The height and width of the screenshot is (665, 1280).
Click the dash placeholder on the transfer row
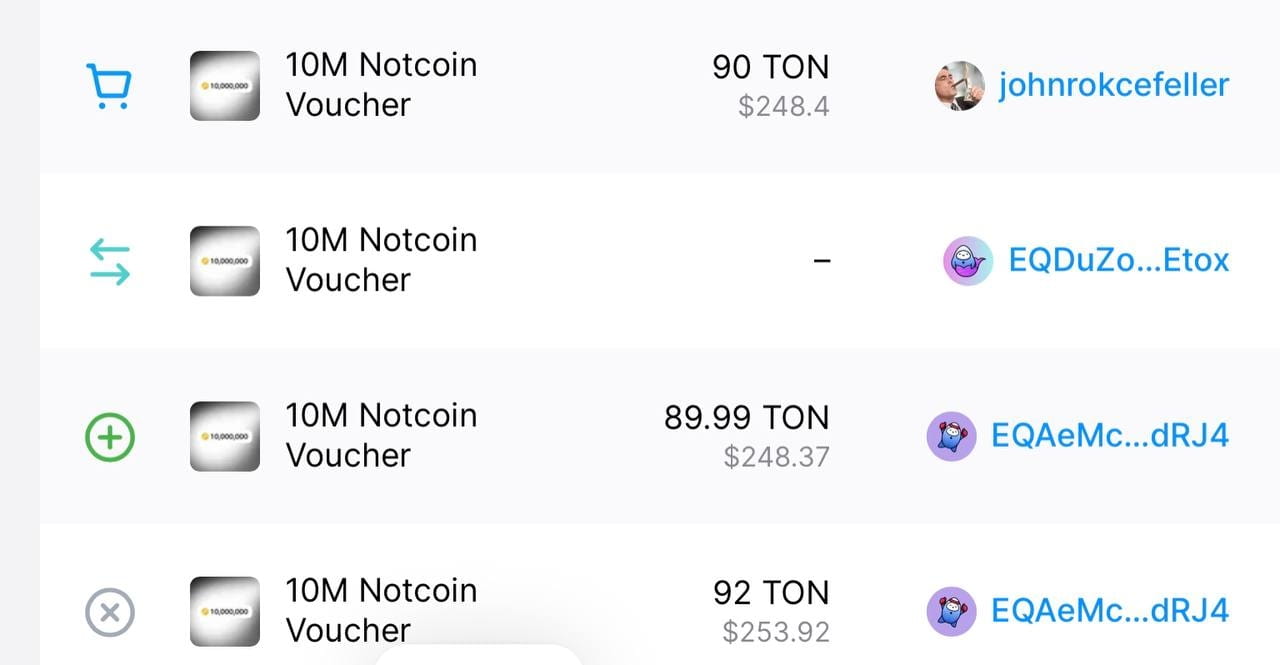tap(822, 260)
